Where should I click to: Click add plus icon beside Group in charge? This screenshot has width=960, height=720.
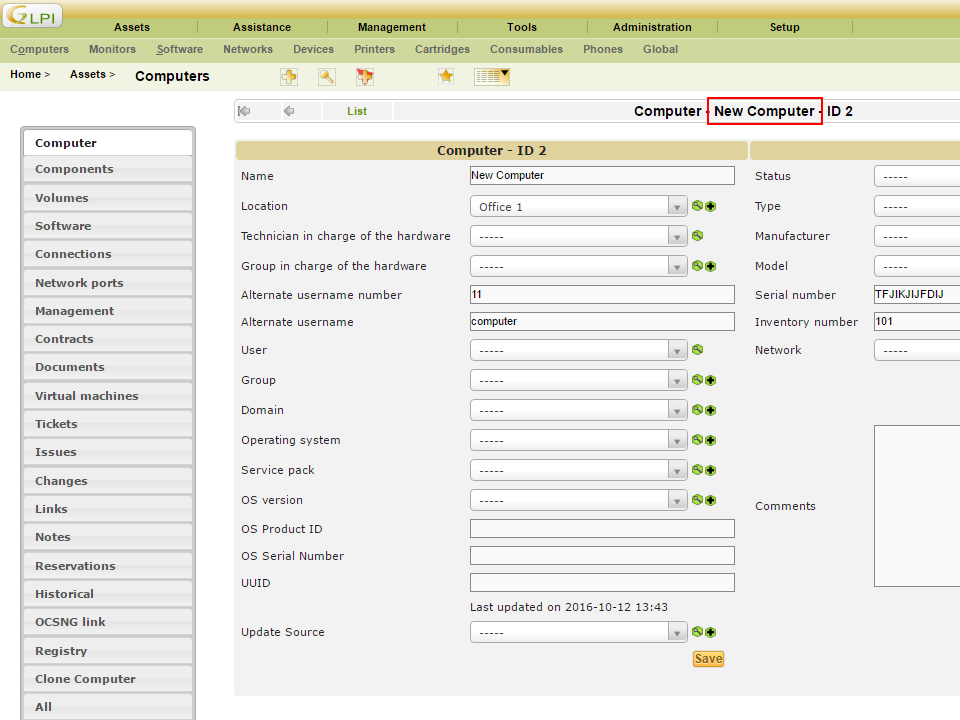710,266
